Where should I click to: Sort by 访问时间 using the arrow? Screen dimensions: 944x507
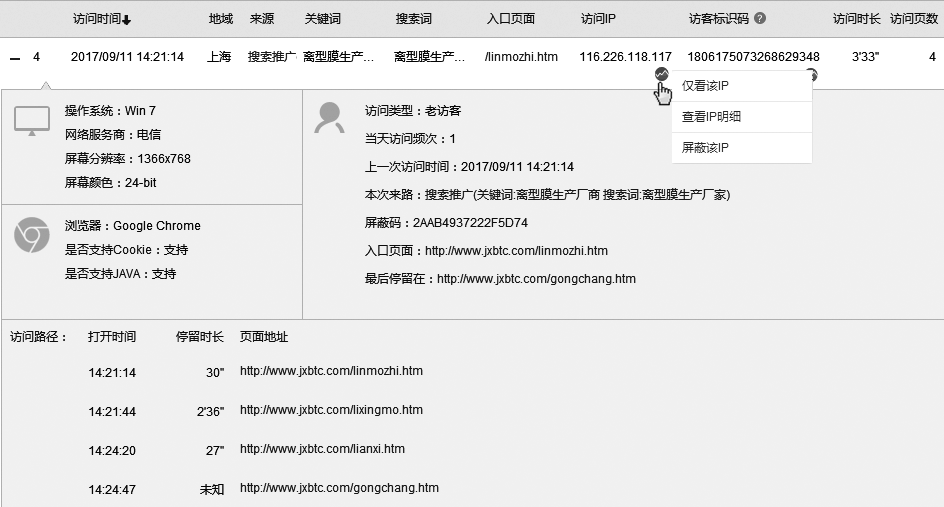[126, 19]
